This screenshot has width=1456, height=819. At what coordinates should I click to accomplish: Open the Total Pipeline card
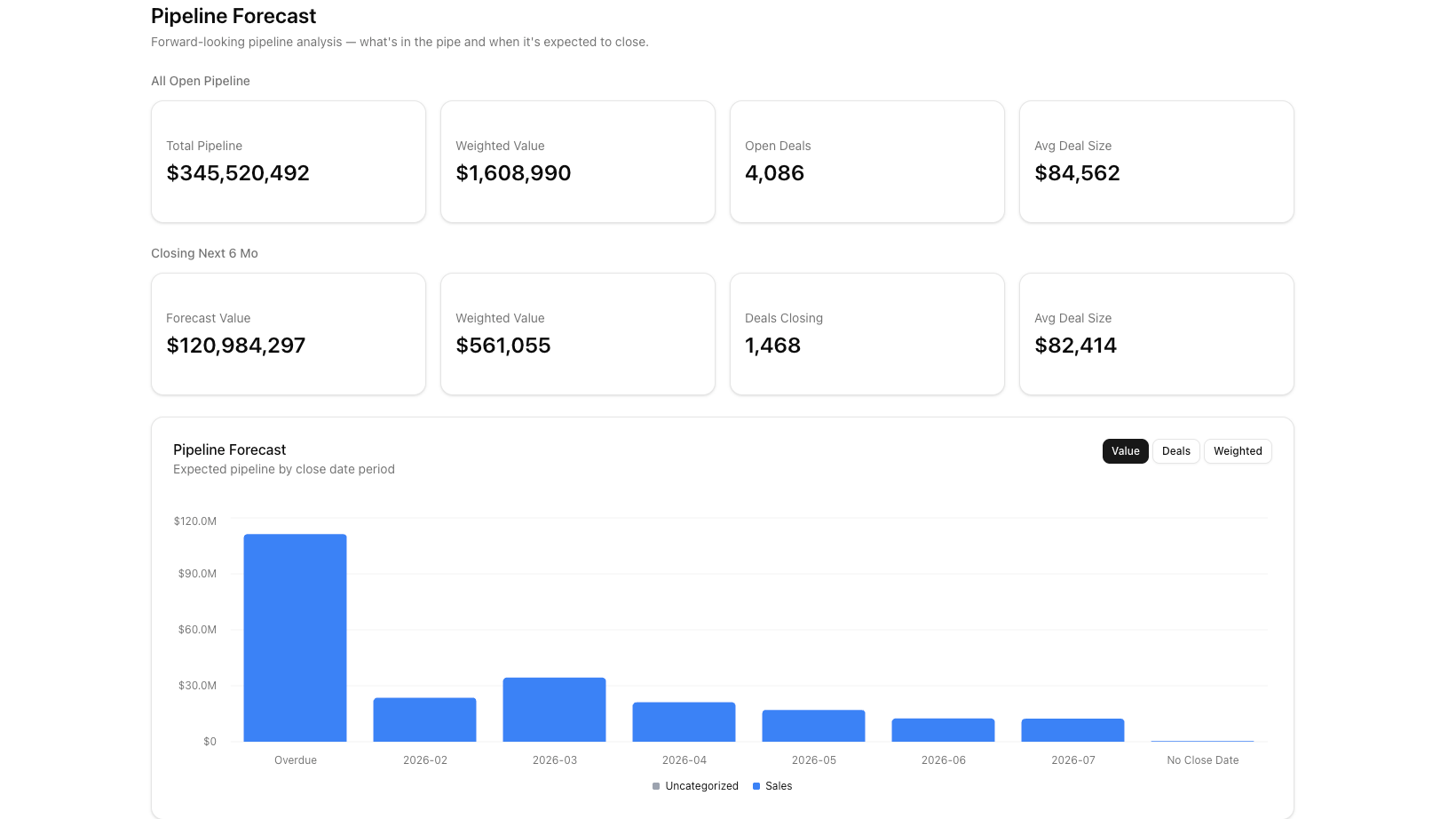coord(289,162)
